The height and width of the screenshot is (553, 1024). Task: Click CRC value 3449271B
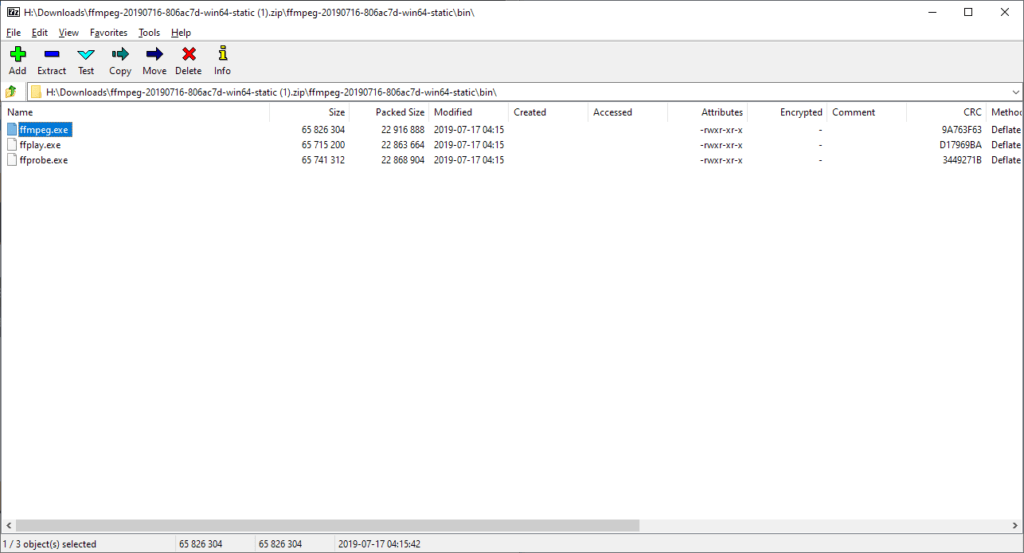tap(962, 160)
